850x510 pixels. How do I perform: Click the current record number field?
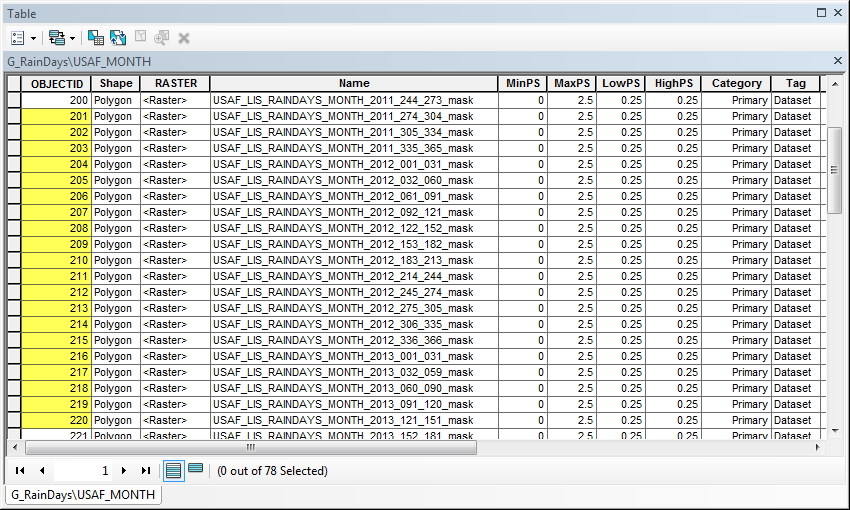tap(85, 470)
